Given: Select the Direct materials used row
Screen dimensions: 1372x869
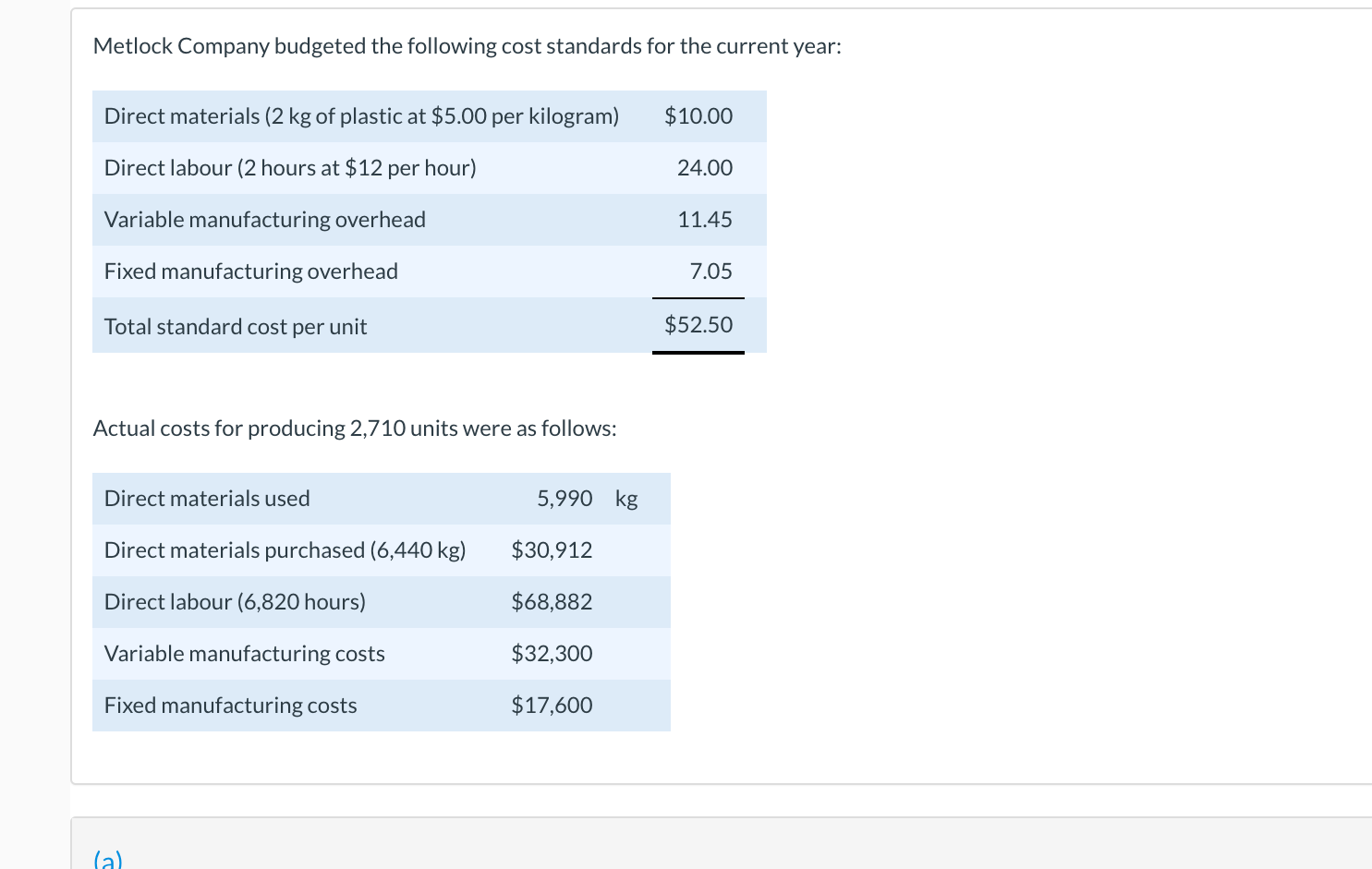Looking at the screenshot, I should click(206, 499).
